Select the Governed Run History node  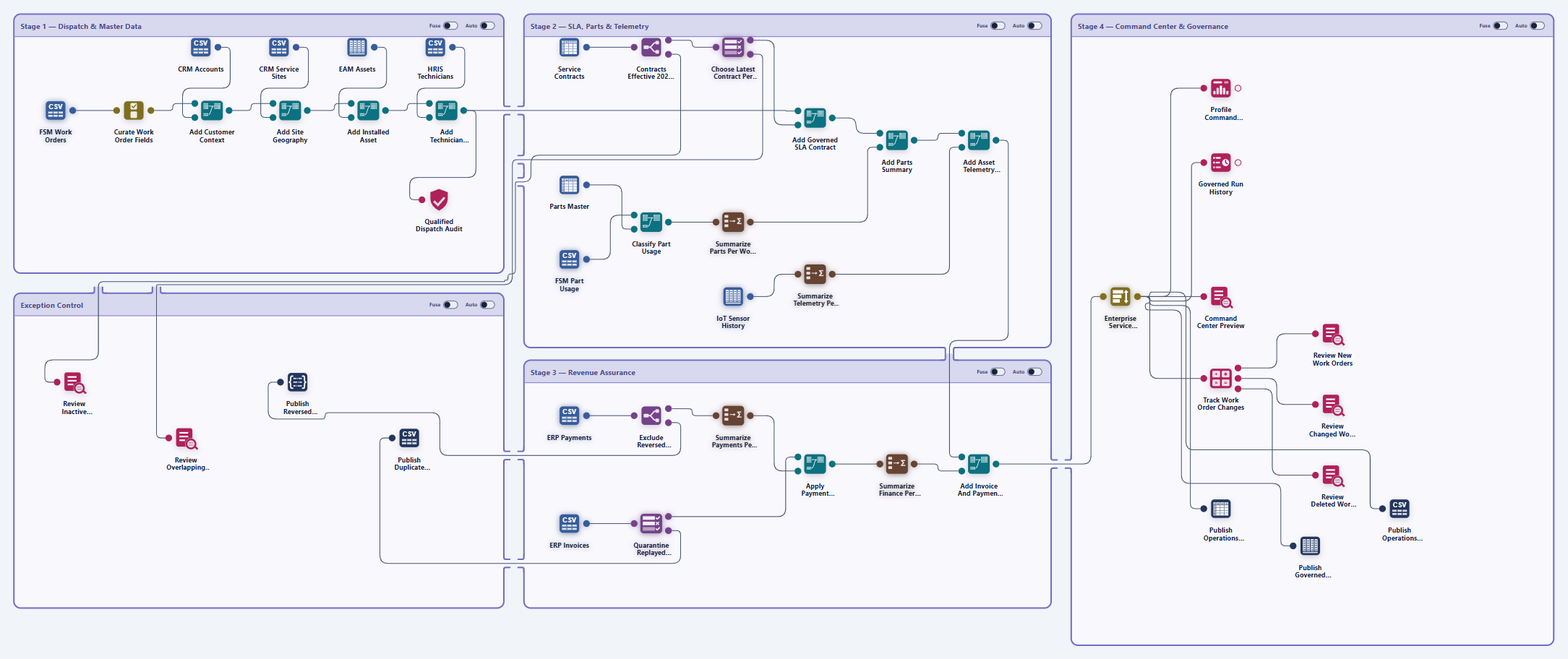pos(1221,163)
